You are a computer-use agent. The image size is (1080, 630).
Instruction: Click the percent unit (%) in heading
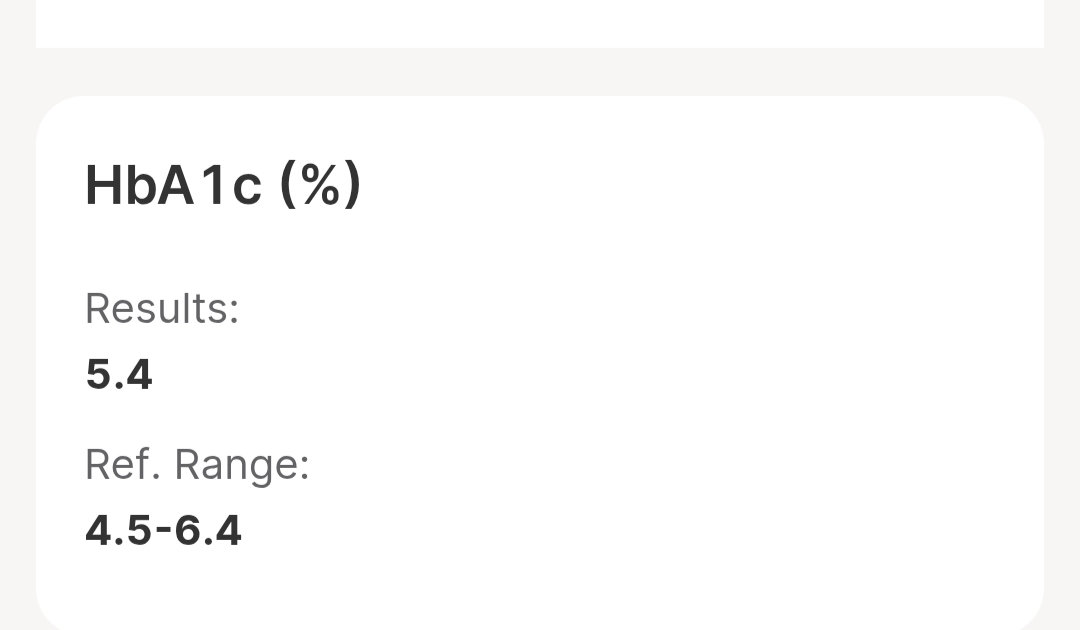(320, 185)
